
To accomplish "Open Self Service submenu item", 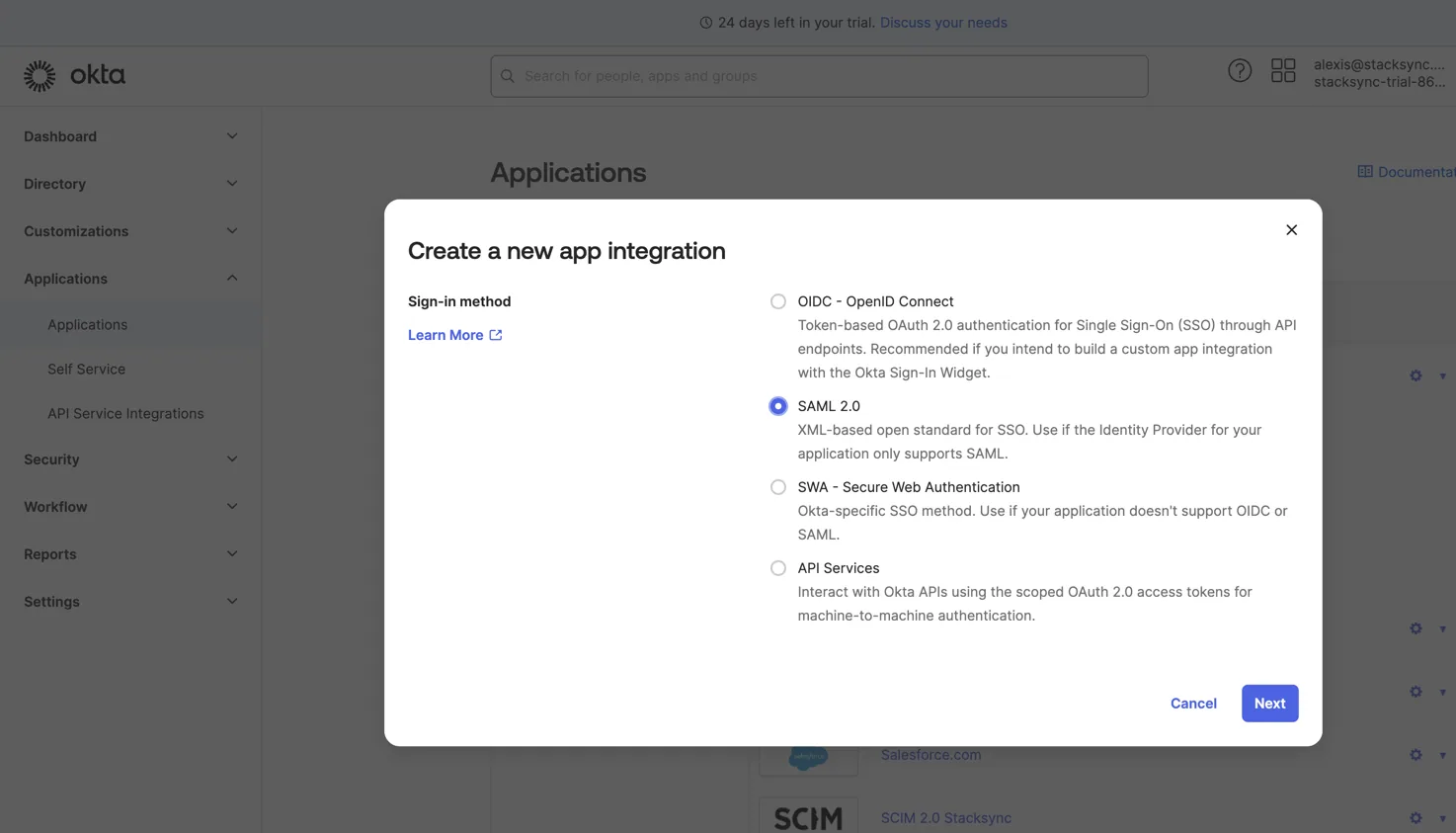I will (x=86, y=370).
